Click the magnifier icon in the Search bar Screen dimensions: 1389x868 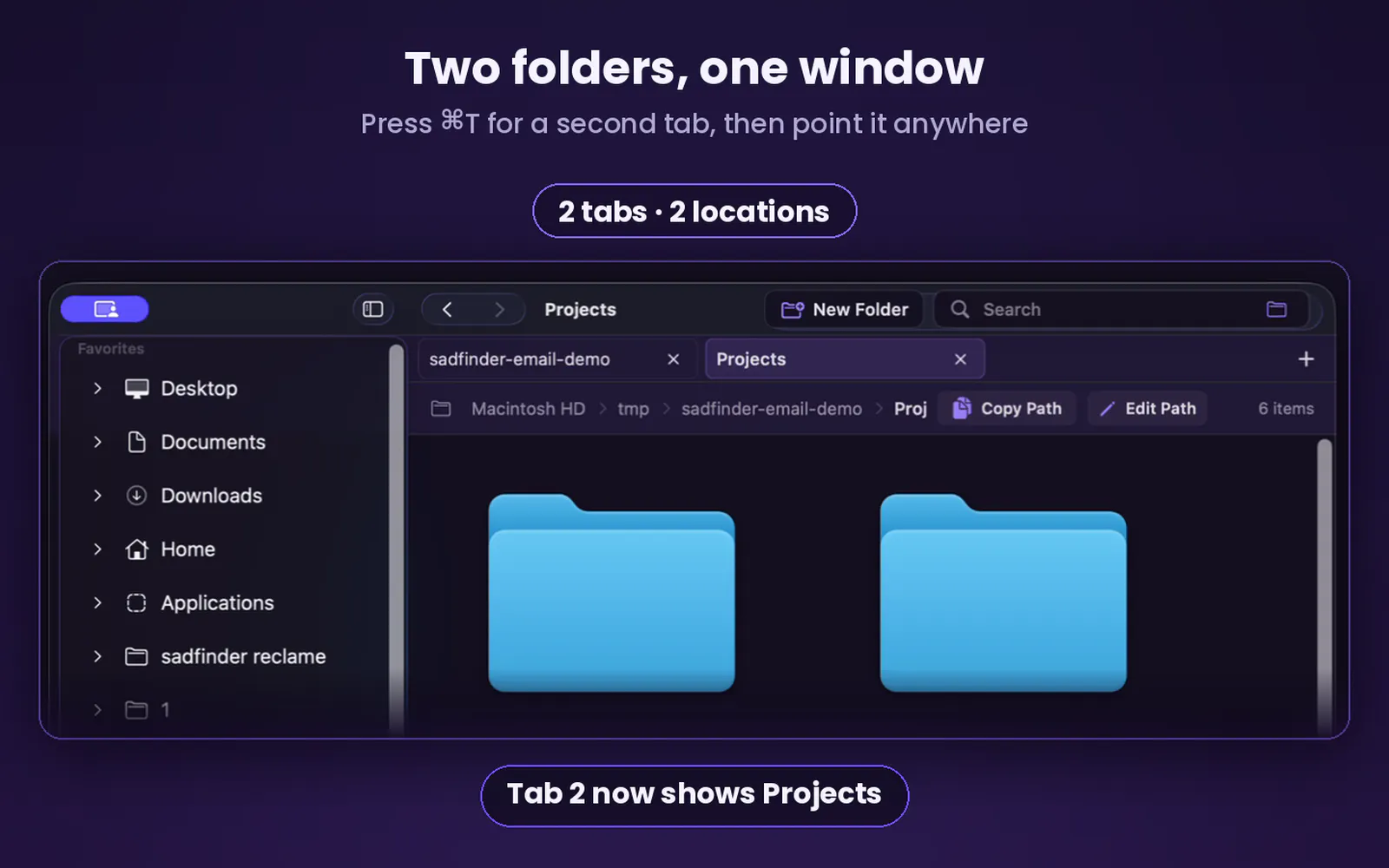tap(959, 309)
